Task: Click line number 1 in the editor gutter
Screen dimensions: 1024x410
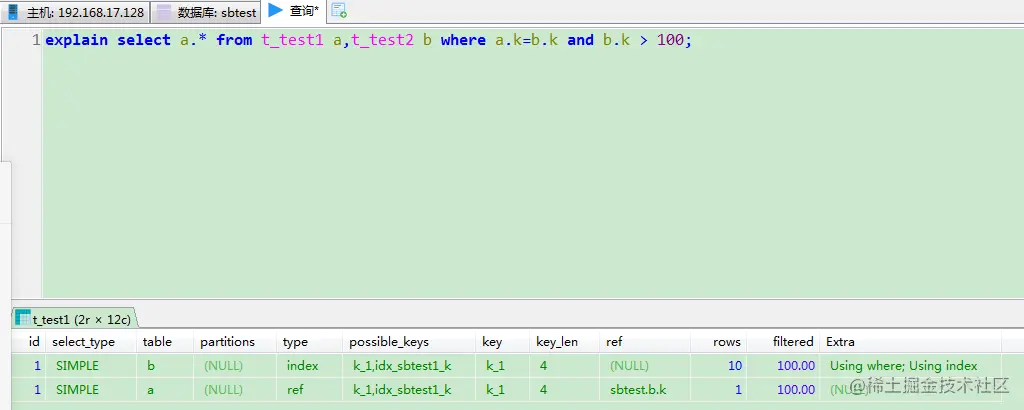Action: (x=36, y=40)
